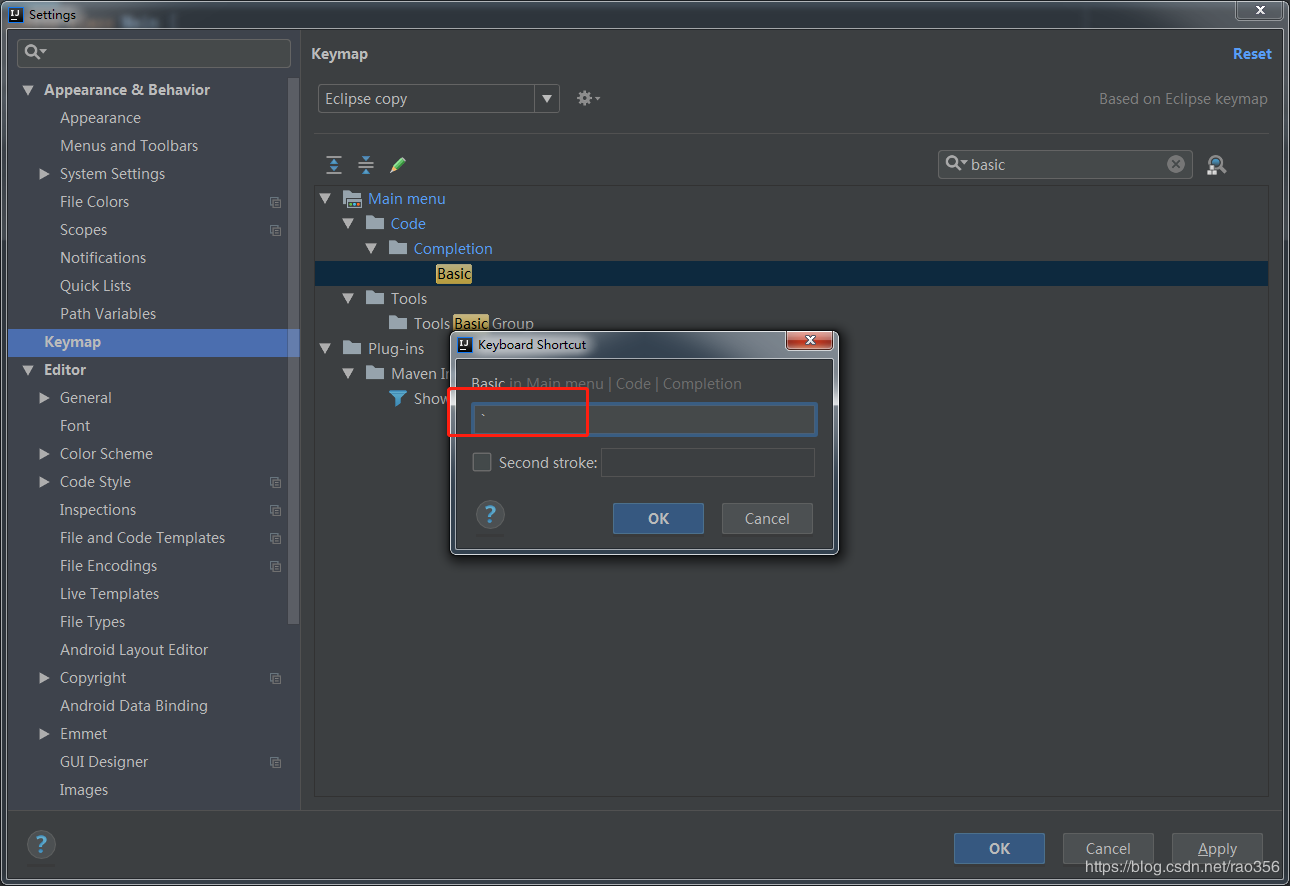1290x886 pixels.
Task: Open Path Variables settings
Action: (108, 314)
